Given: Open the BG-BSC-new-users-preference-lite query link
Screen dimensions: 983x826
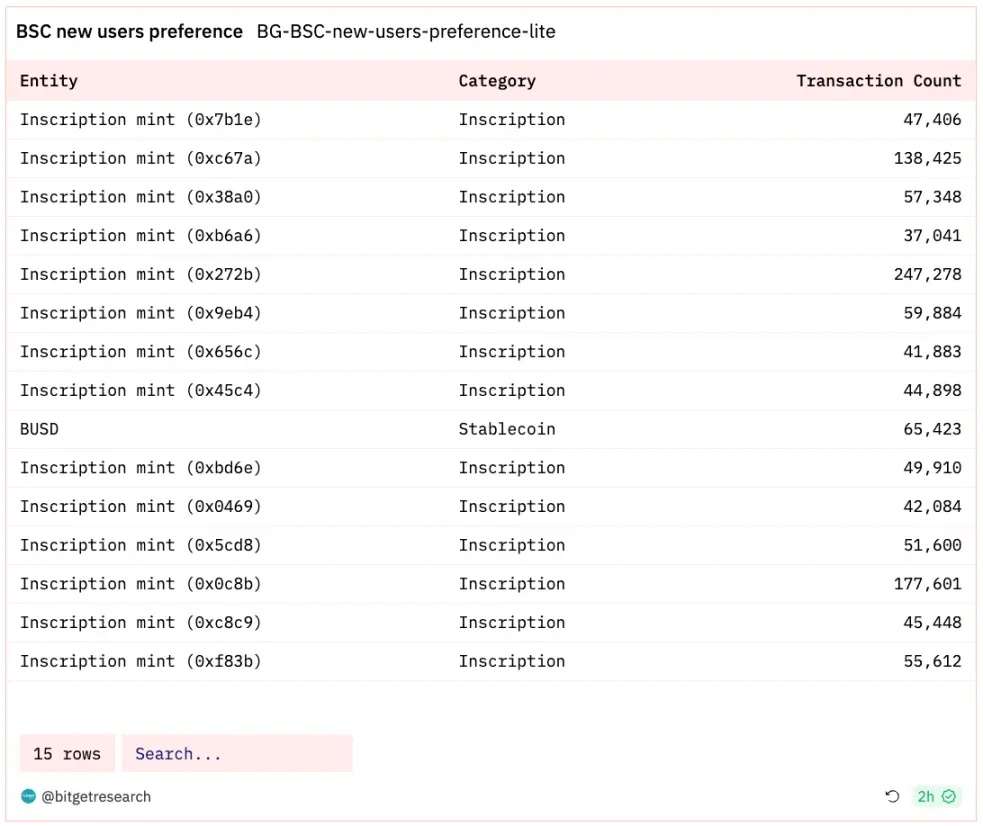Looking at the screenshot, I should pyautogui.click(x=406, y=31).
